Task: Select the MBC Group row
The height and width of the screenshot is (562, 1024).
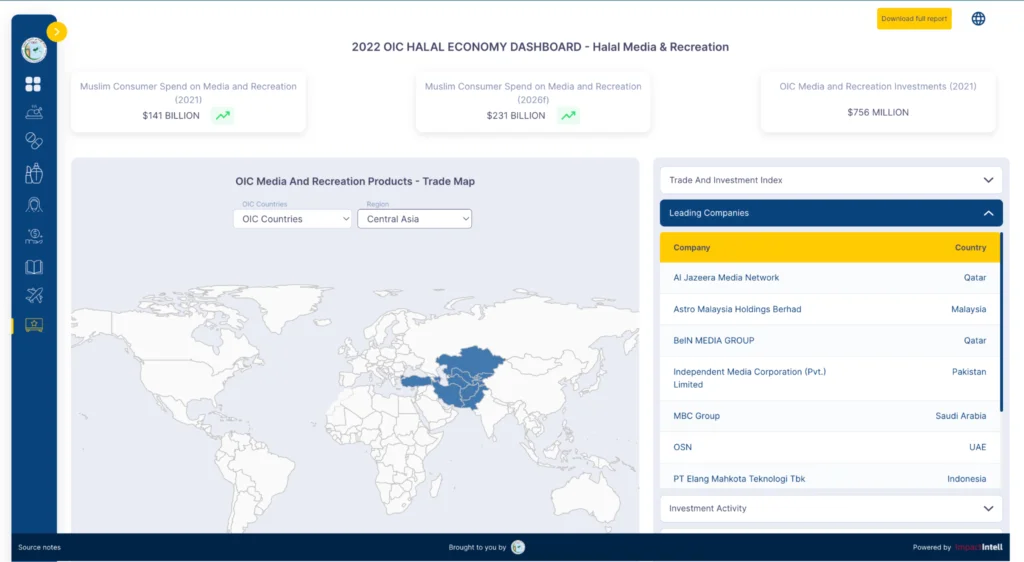Action: point(829,416)
